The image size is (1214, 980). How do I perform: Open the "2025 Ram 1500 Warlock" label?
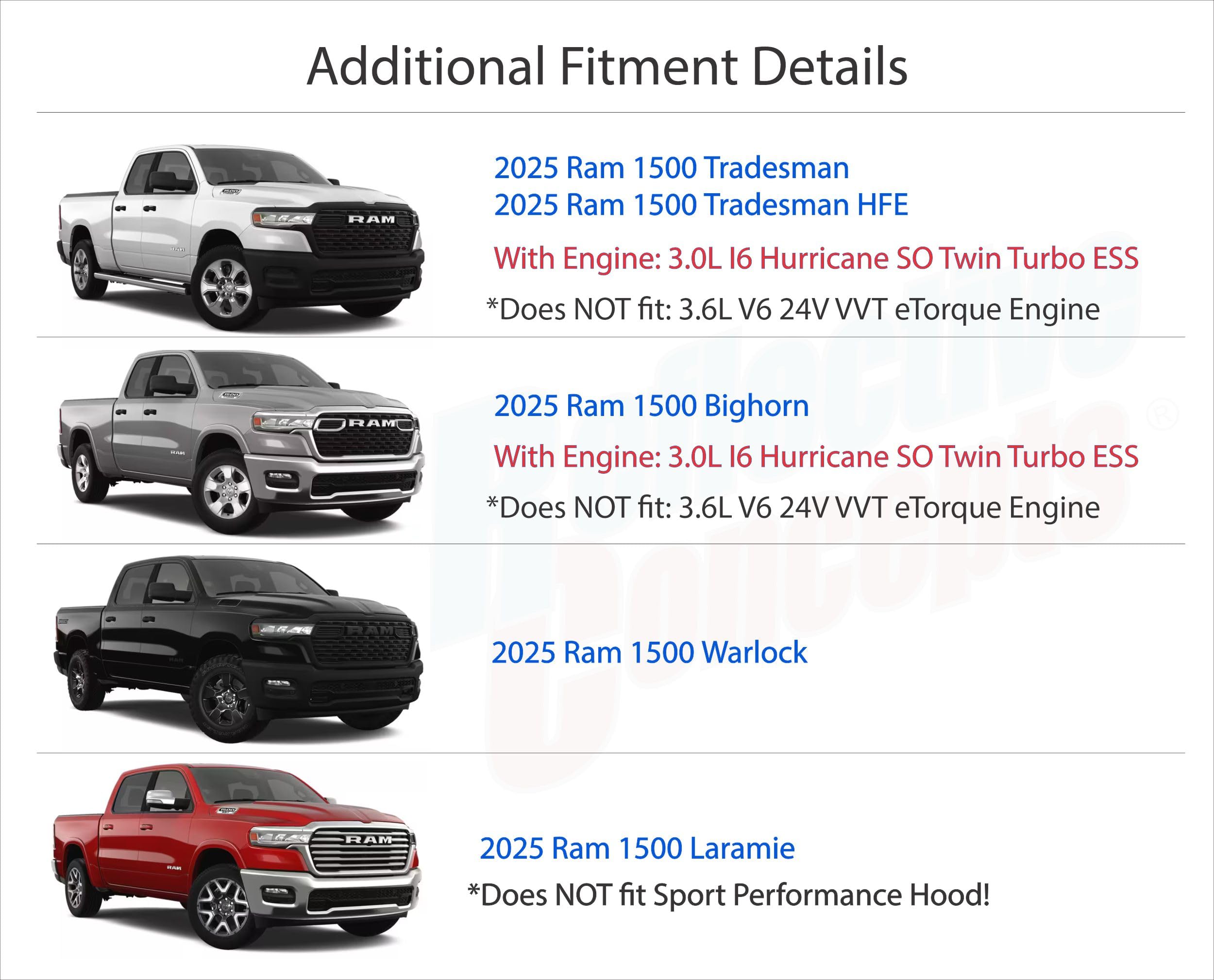[649, 652]
